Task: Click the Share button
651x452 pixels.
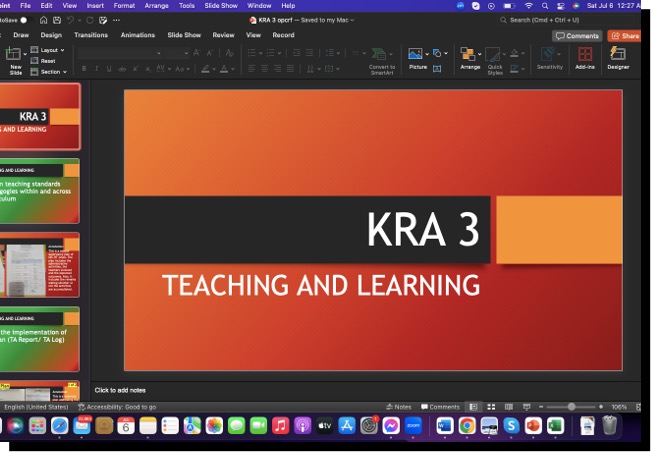Action: click(625, 35)
